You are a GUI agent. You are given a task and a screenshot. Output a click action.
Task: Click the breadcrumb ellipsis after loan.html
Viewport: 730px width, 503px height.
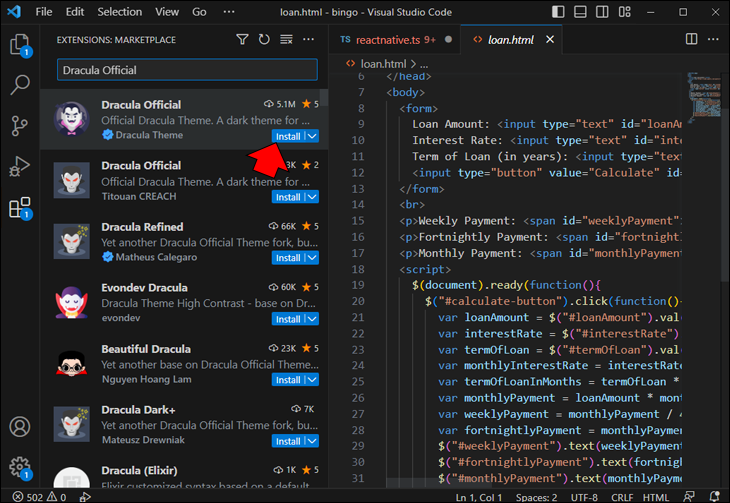424,64
